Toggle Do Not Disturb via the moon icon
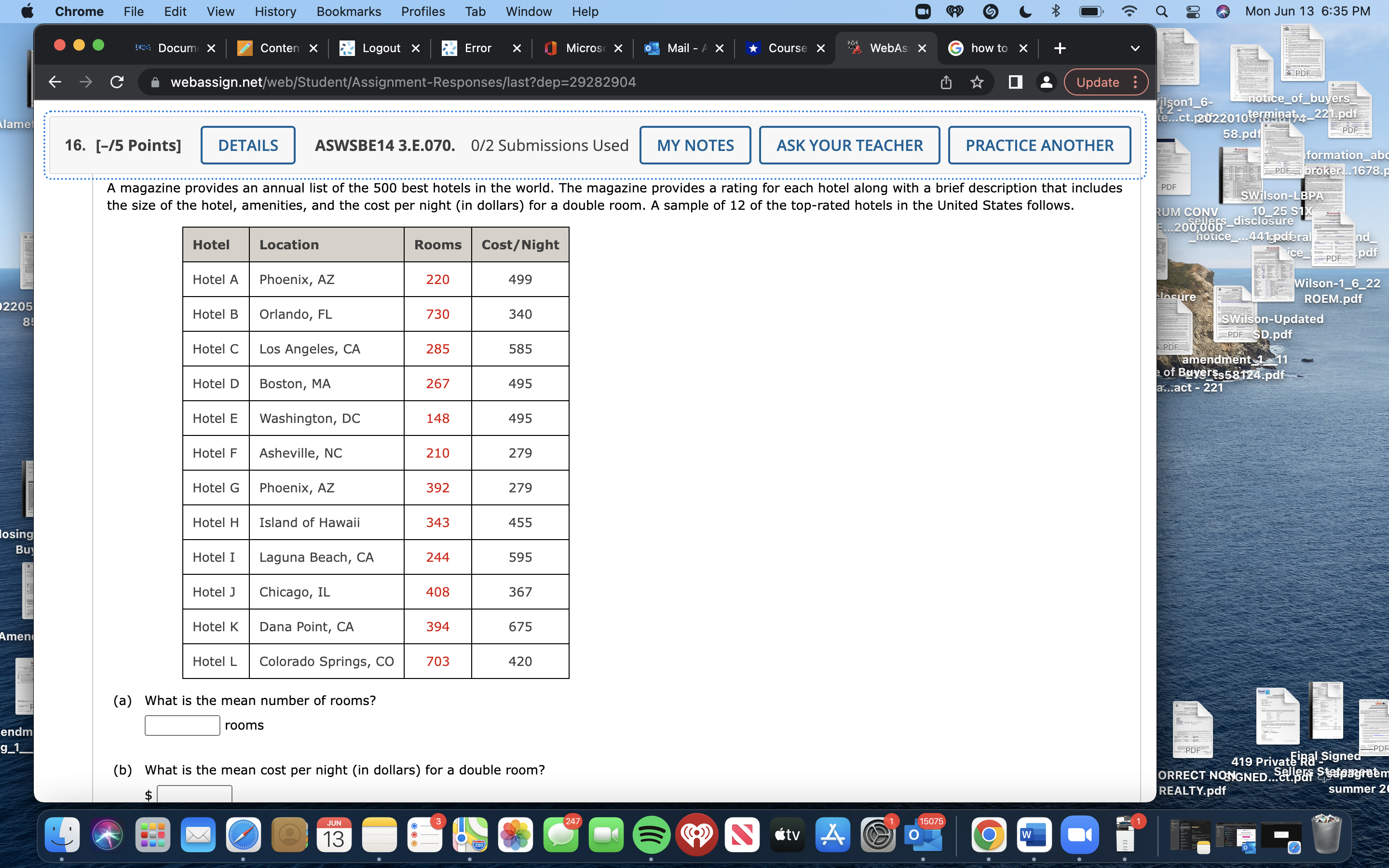 pyautogui.click(x=1025, y=12)
